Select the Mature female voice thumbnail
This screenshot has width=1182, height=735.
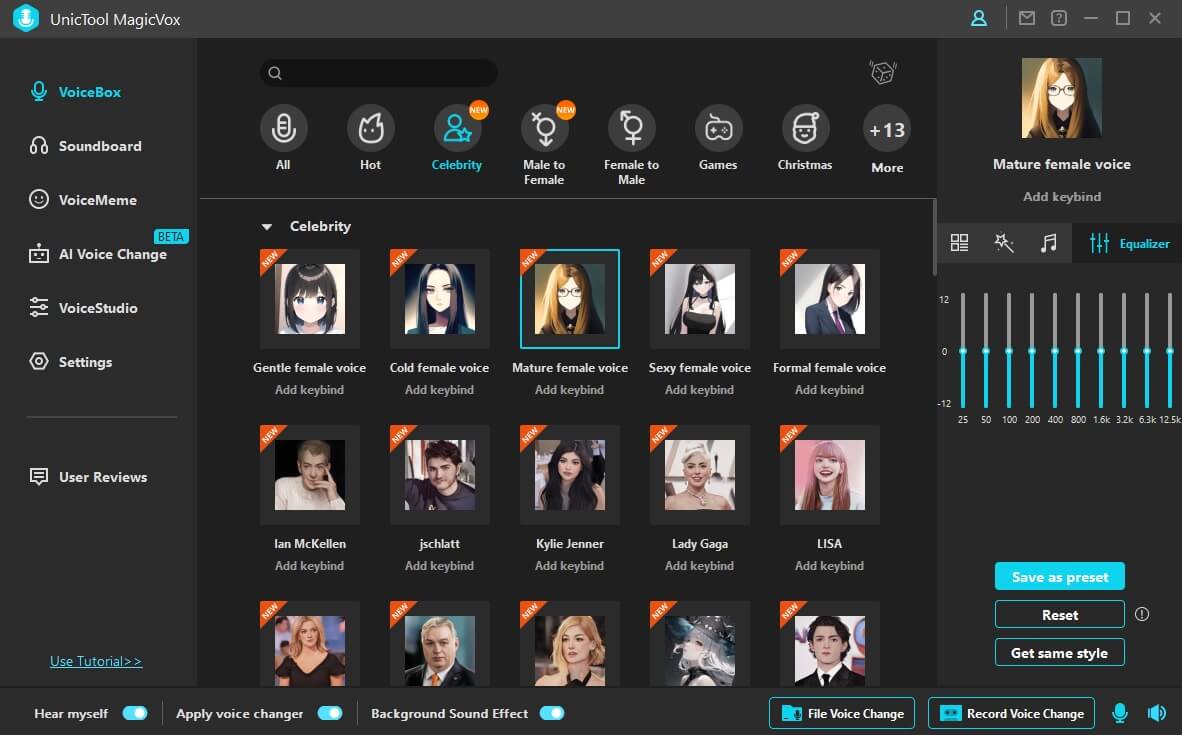(x=570, y=299)
